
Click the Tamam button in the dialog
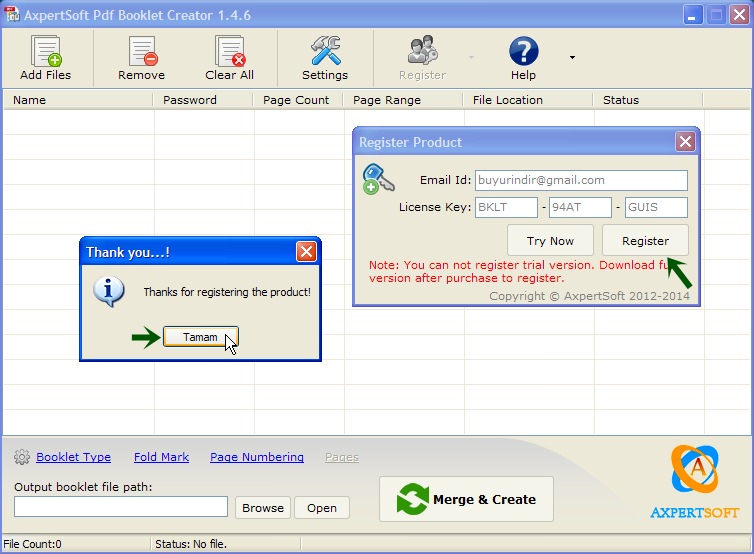click(x=201, y=337)
